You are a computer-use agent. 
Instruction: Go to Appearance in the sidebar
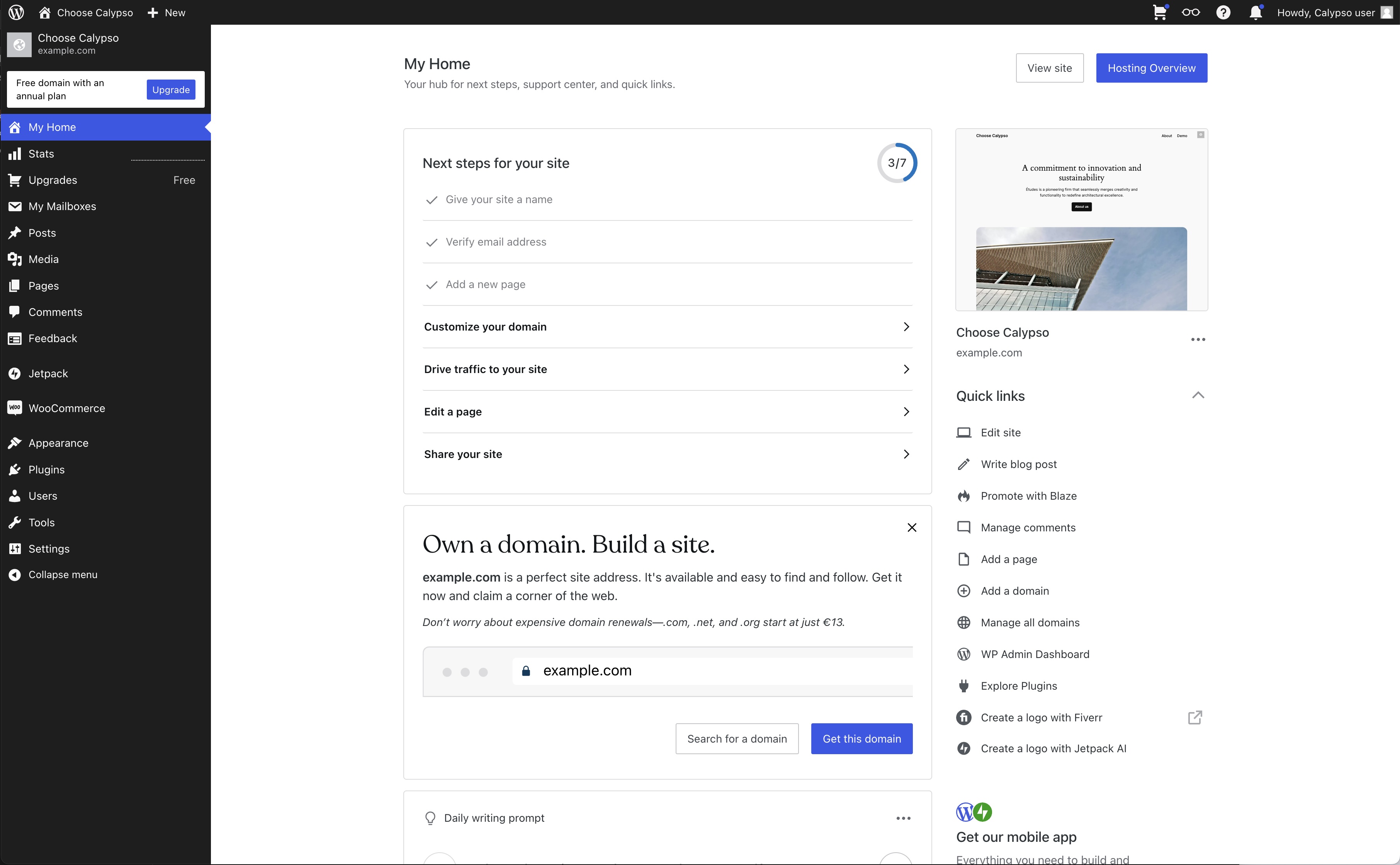[58, 443]
